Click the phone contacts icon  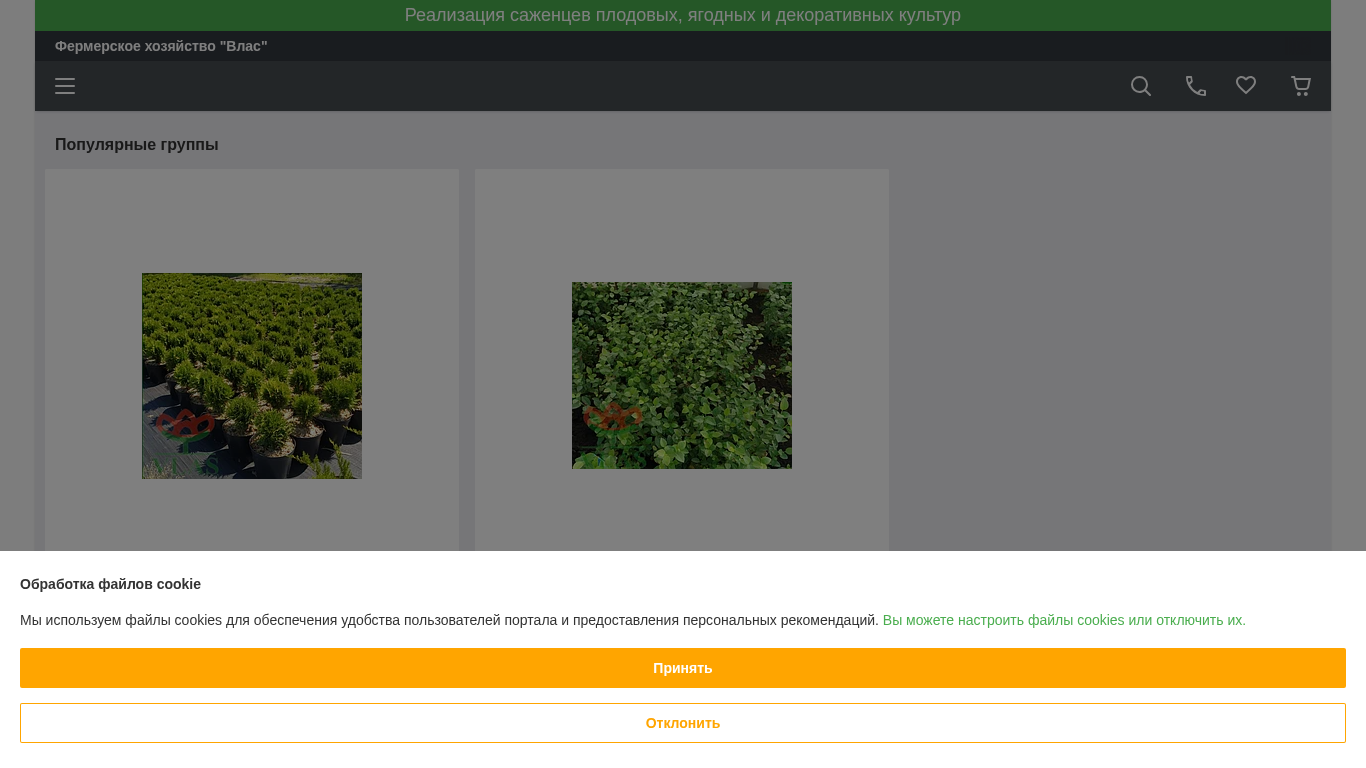tap(1196, 86)
